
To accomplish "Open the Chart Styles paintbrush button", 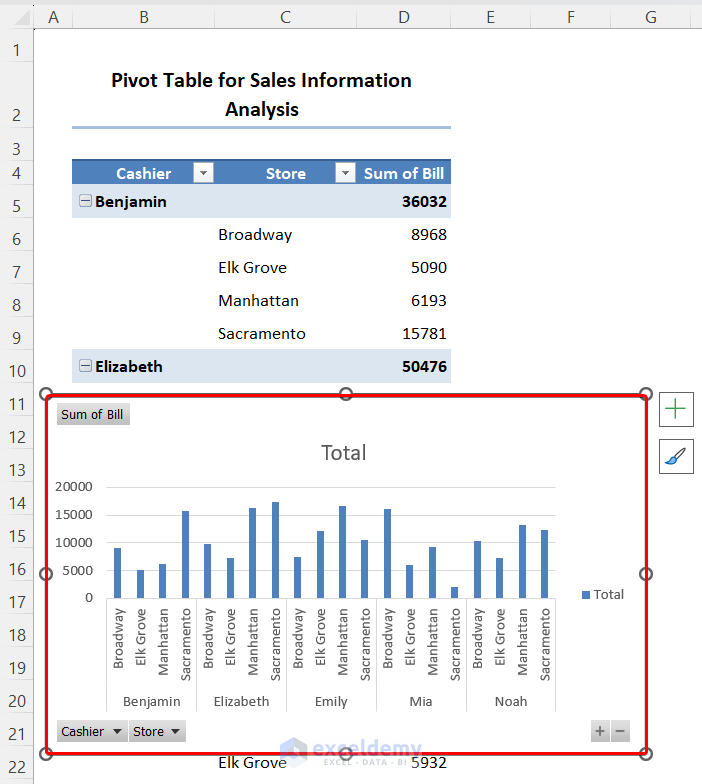I will point(676,456).
